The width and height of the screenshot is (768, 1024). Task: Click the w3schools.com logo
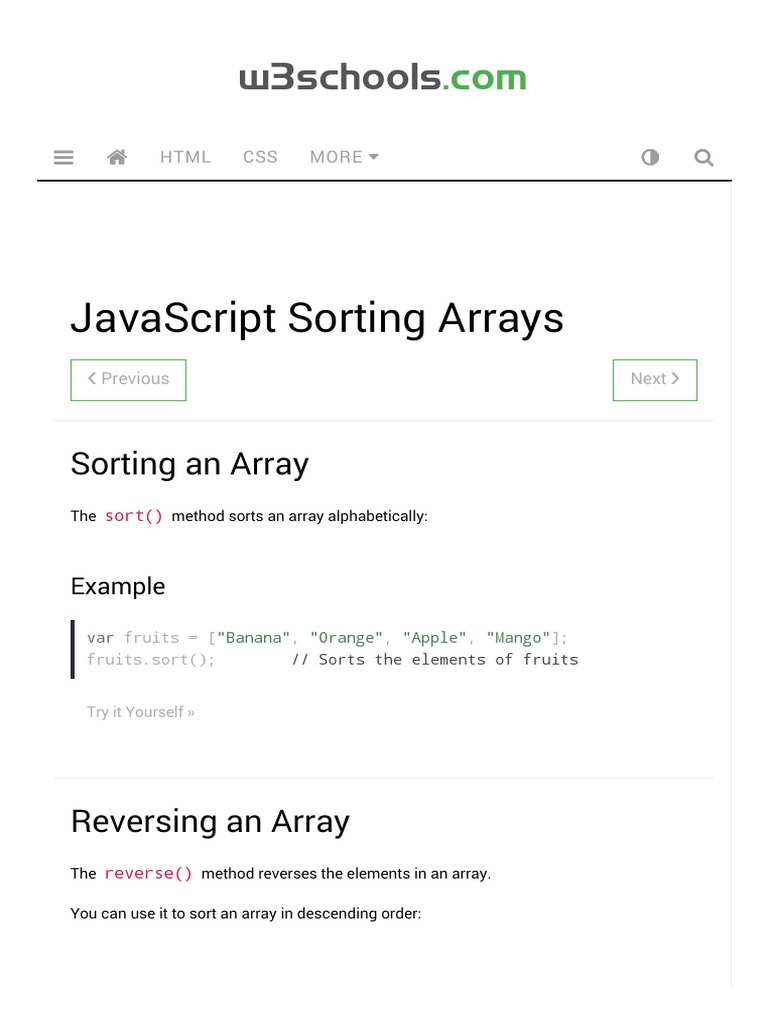coord(383,78)
